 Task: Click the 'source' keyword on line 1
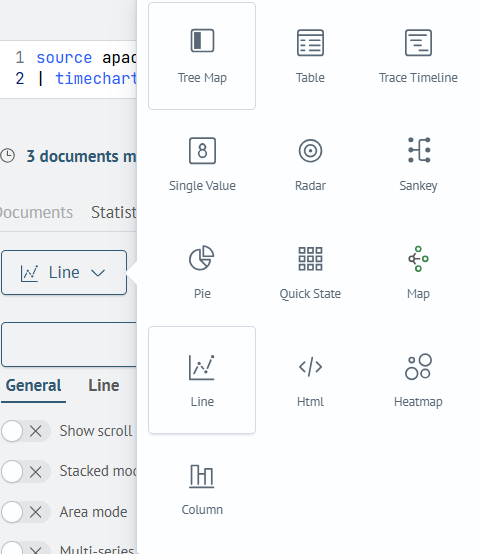tap(64, 58)
